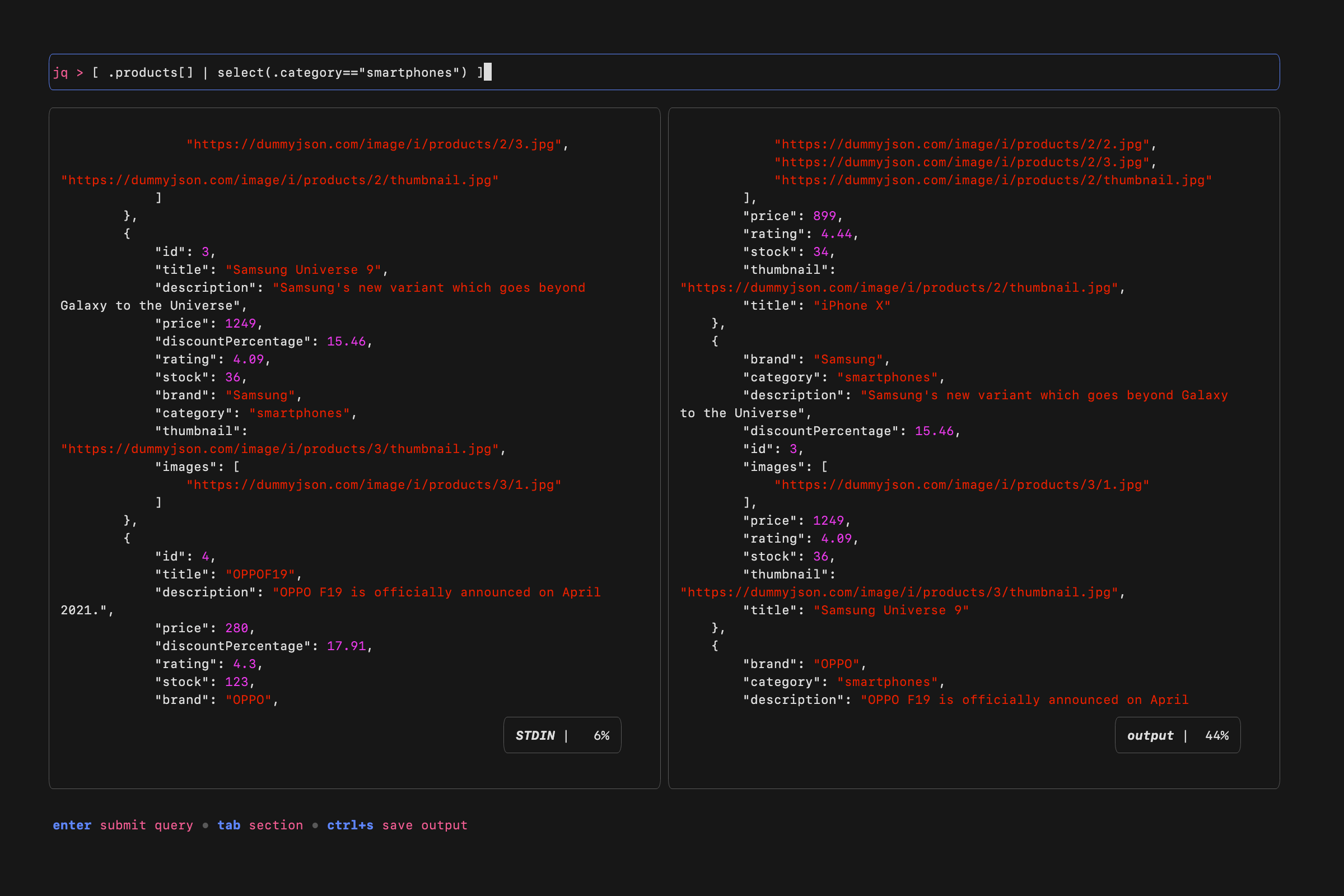Click "Samsung Universe 9" title in output pane
The height and width of the screenshot is (896, 1344).
tap(891, 610)
